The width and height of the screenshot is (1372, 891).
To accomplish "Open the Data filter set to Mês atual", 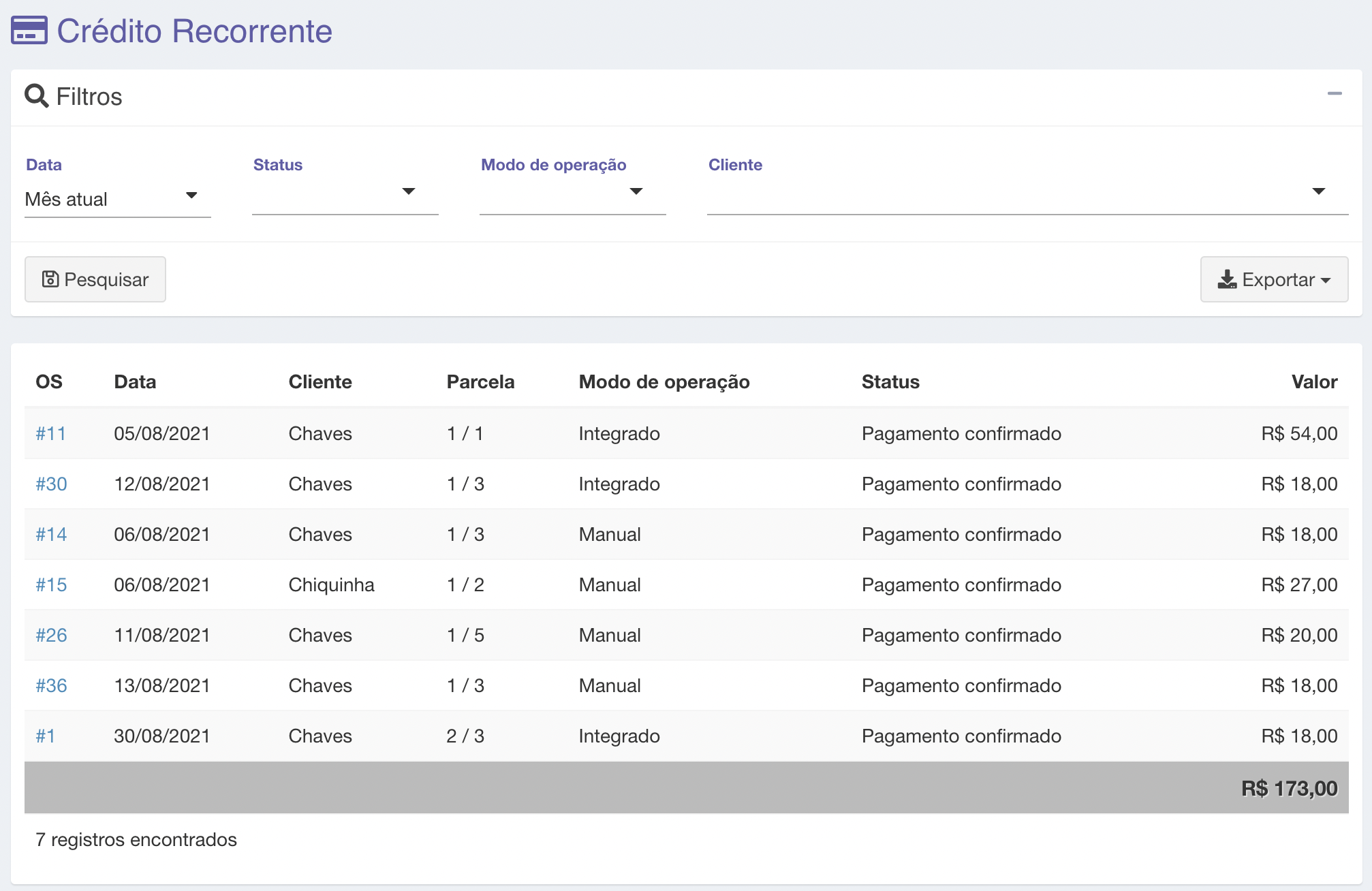I will (x=117, y=199).
